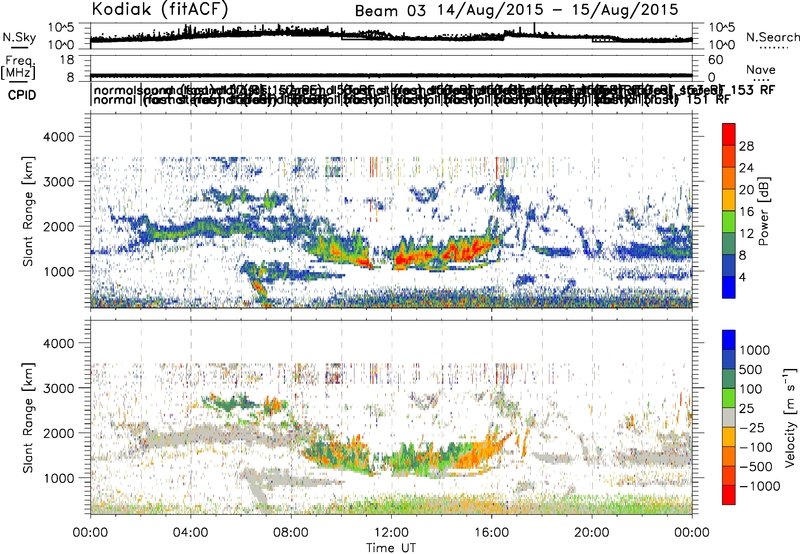Select the "N.Search" legend label
Image resolution: width=800 pixels, height=554 pixels.
point(773,37)
